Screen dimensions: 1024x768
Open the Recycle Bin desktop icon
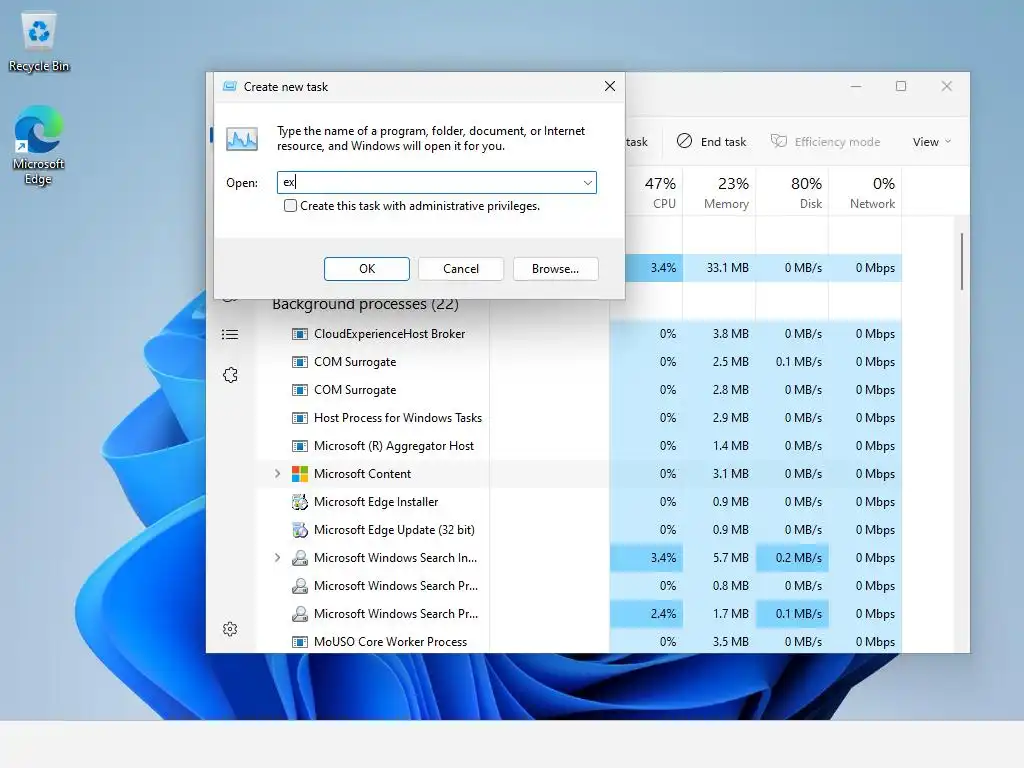click(x=39, y=41)
